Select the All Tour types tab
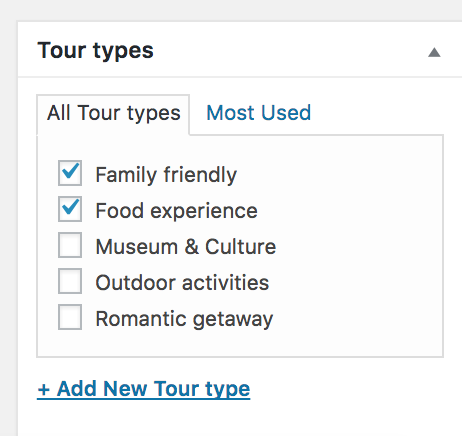 click(x=113, y=115)
